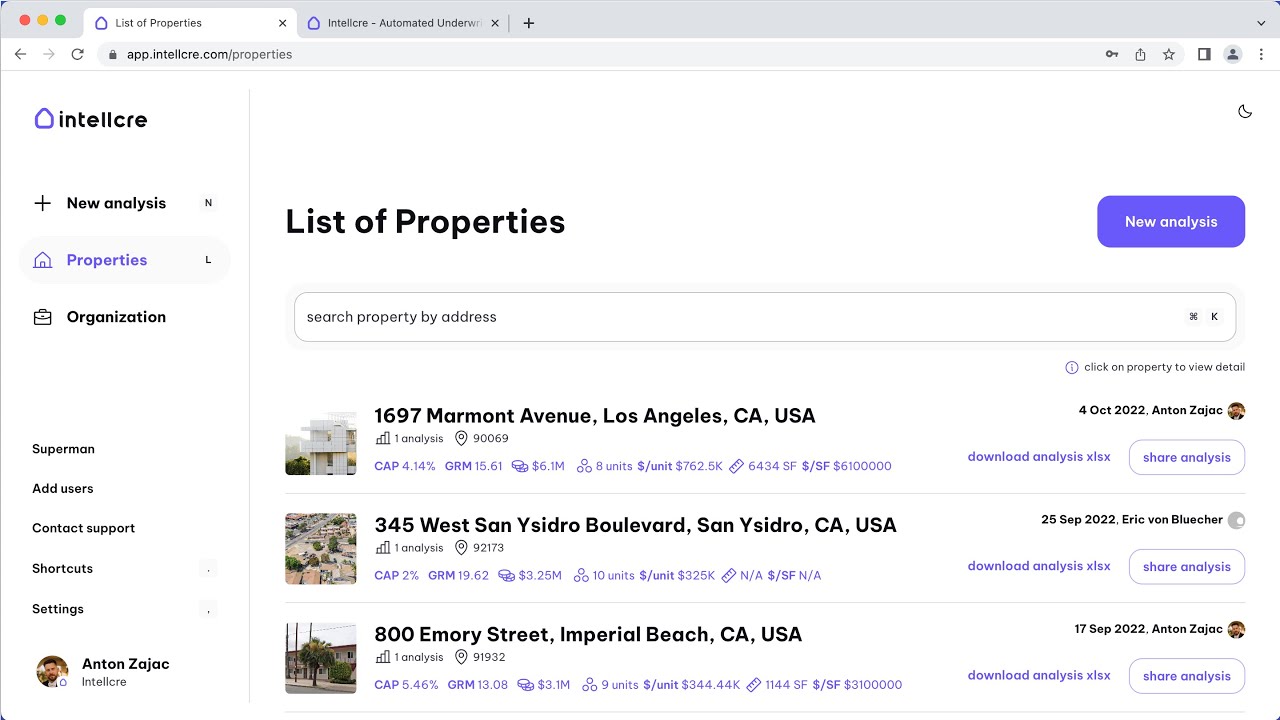Click the browser share page icon
This screenshot has width=1280, height=720.
click(1140, 54)
